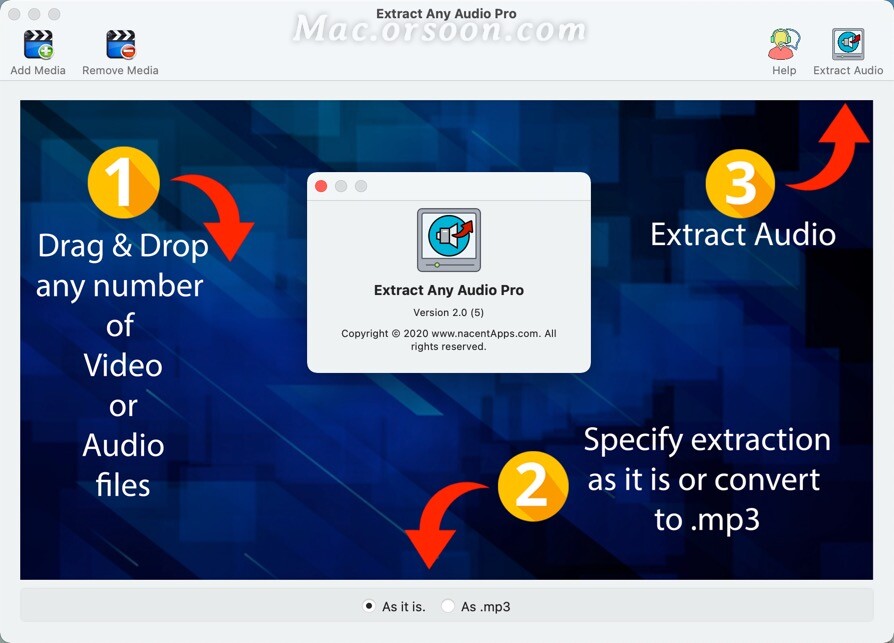Click the "Extract Audio" toolbar label
The width and height of the screenshot is (894, 643).
pyautogui.click(x=848, y=70)
